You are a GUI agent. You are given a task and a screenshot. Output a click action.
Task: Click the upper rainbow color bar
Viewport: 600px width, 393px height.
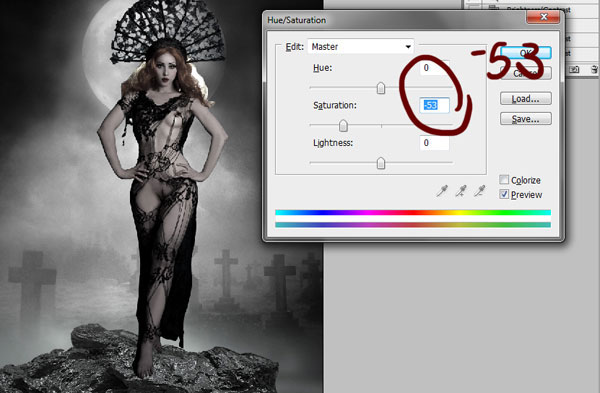click(413, 212)
